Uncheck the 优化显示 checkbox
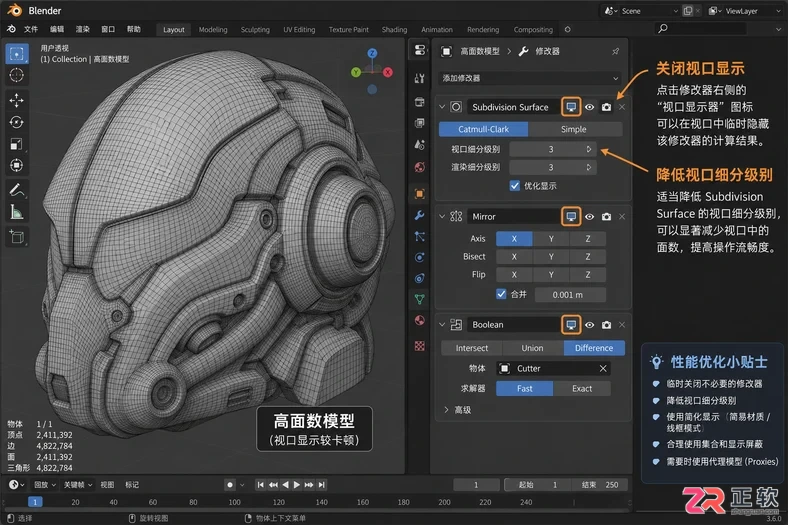 point(515,186)
